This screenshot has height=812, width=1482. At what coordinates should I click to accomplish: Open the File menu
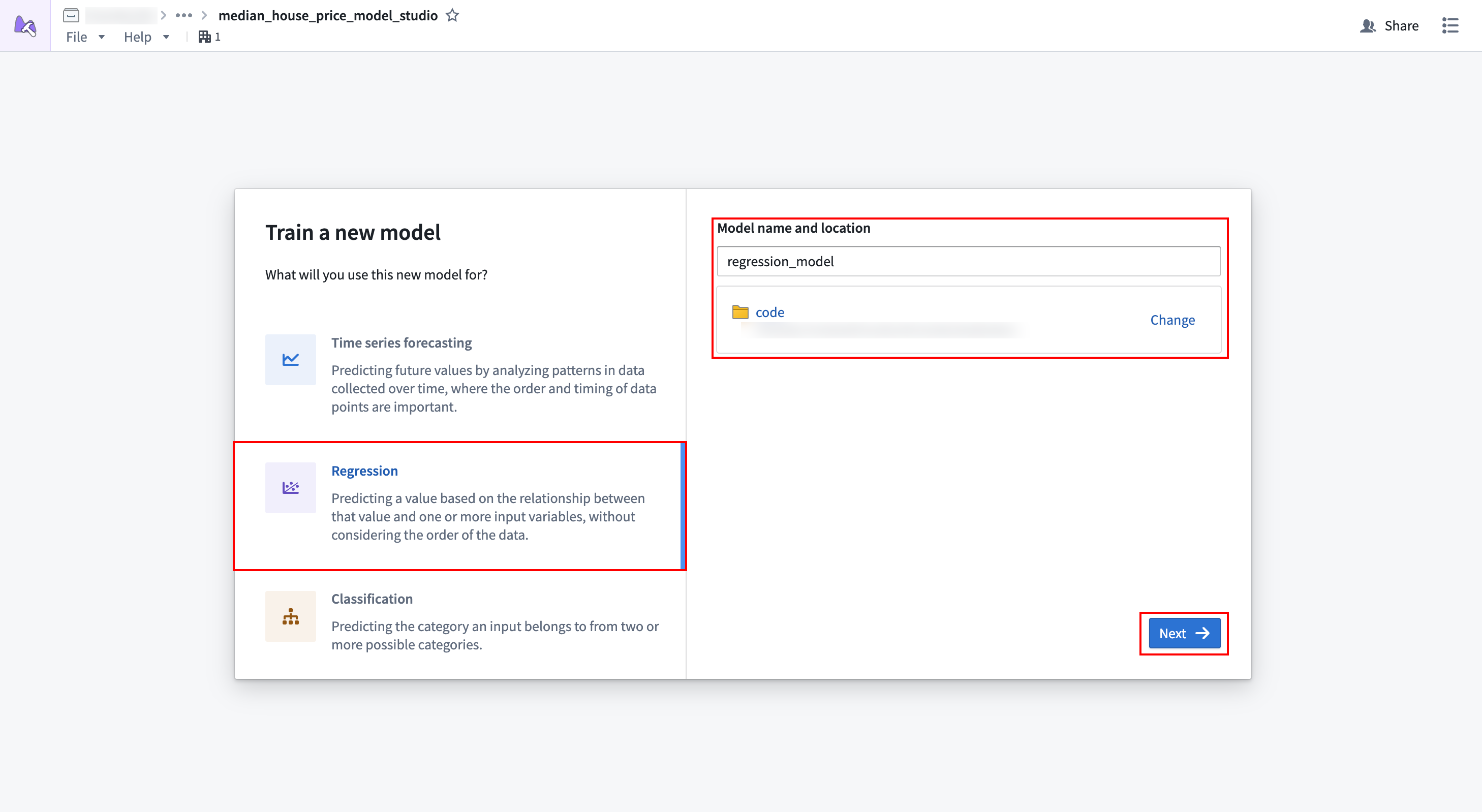pyautogui.click(x=84, y=36)
